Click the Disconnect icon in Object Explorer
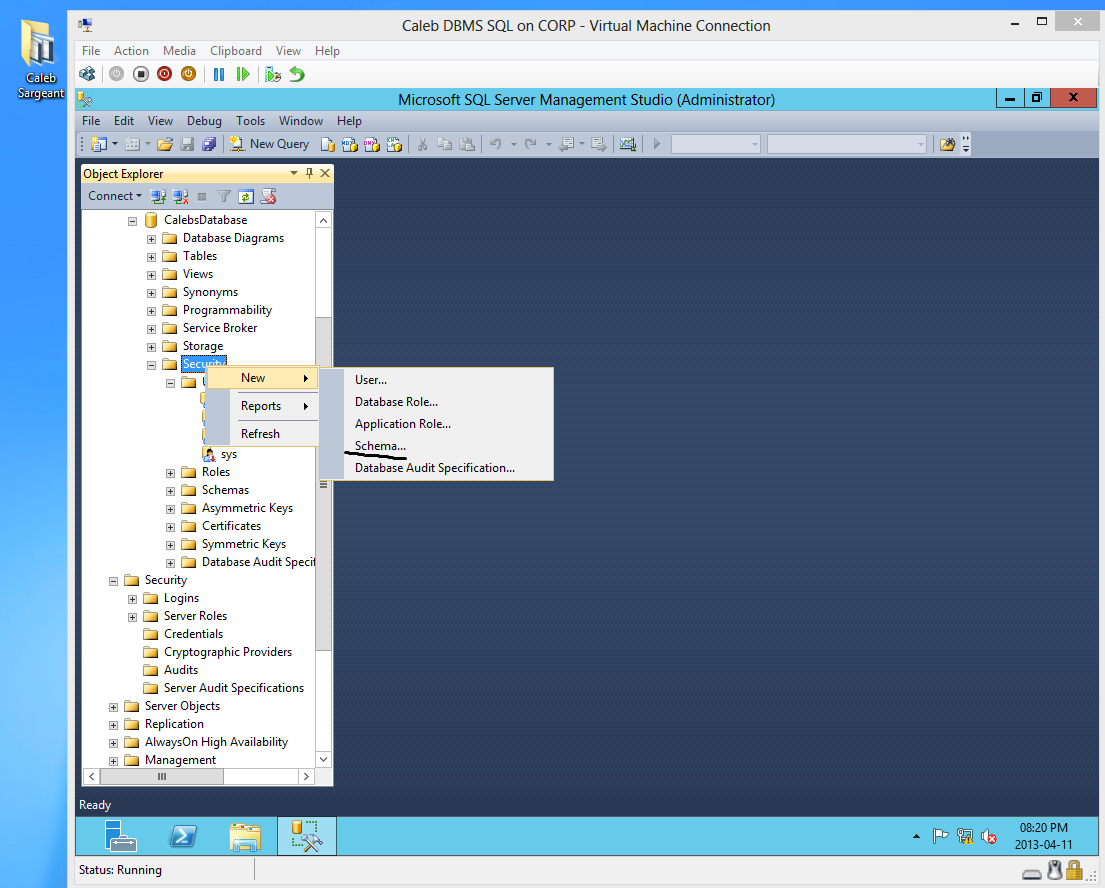 [x=181, y=197]
